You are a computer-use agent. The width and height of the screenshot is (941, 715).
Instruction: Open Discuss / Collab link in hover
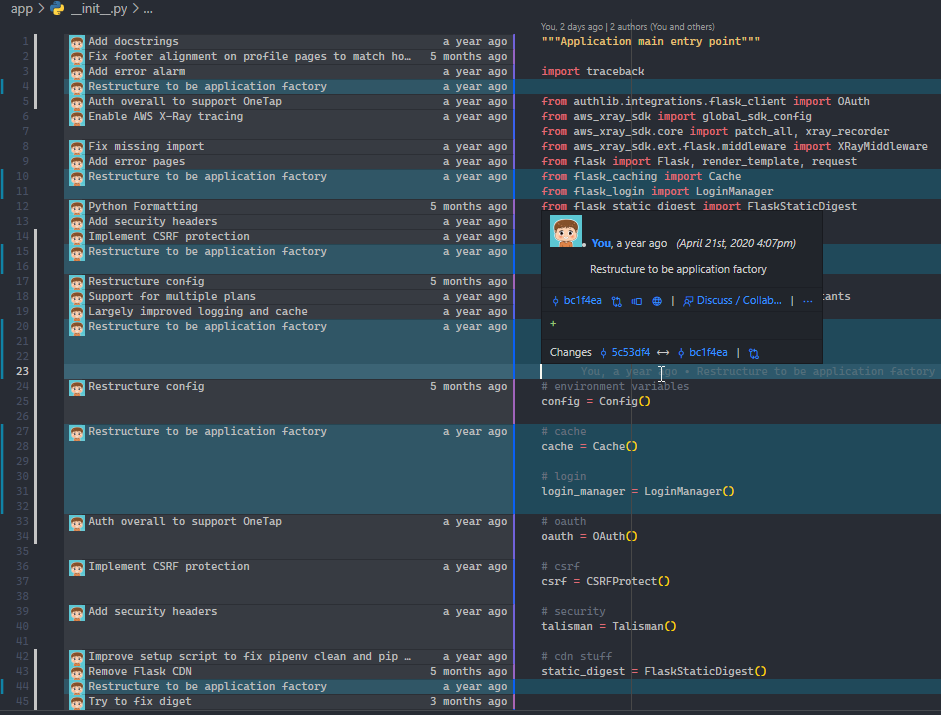(733, 301)
